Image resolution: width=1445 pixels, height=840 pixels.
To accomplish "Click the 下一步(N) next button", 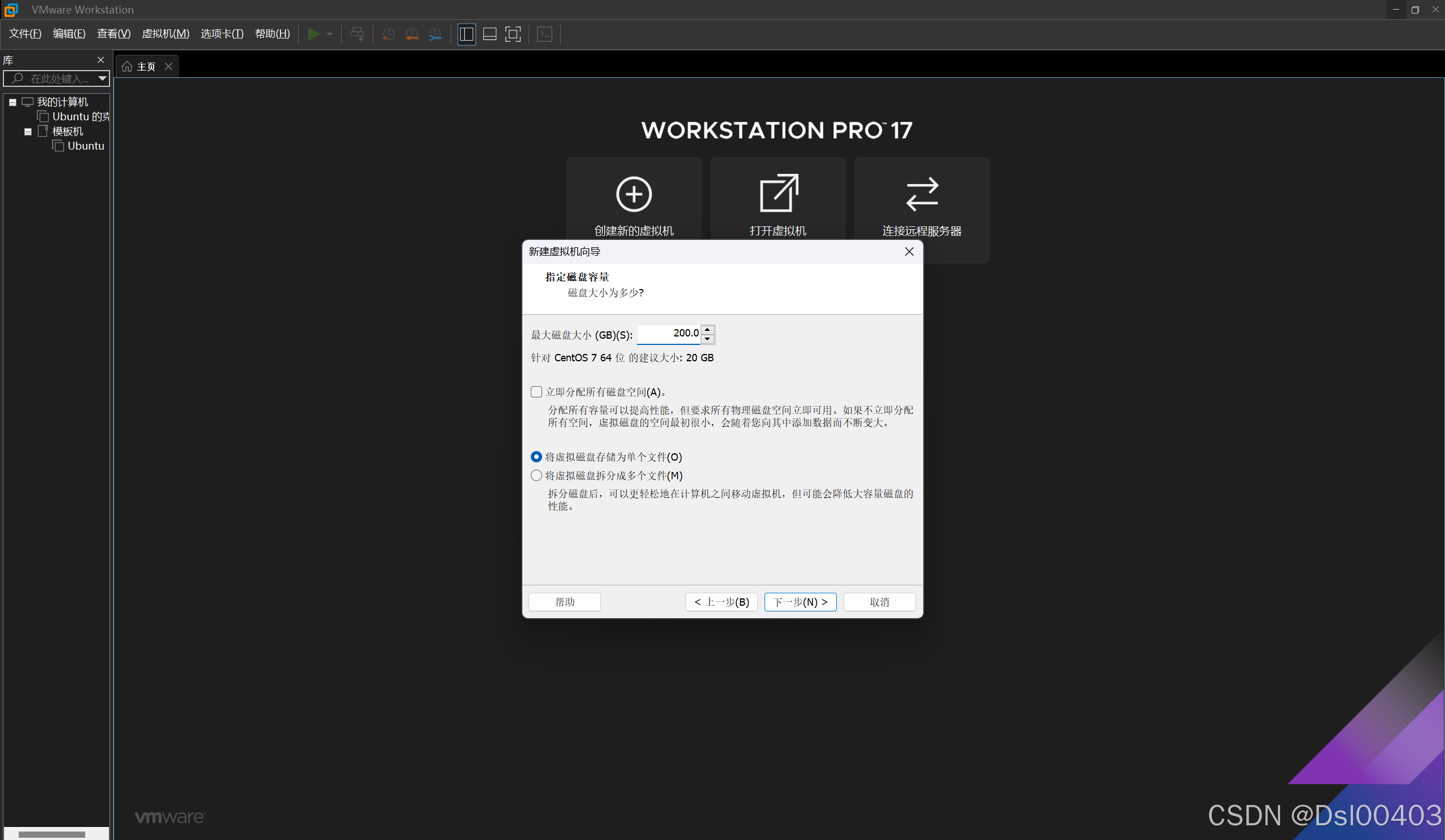I will click(x=801, y=602).
